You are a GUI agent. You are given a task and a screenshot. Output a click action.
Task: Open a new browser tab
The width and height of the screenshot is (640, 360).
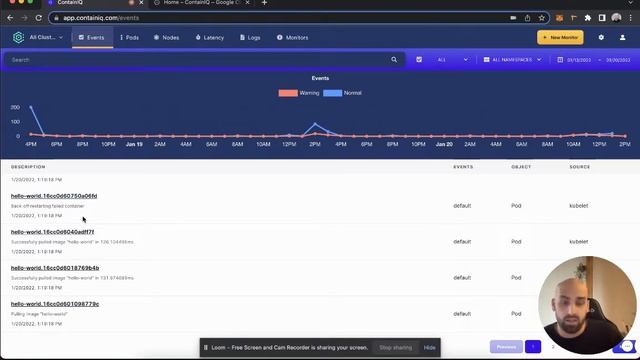pos(264,3)
